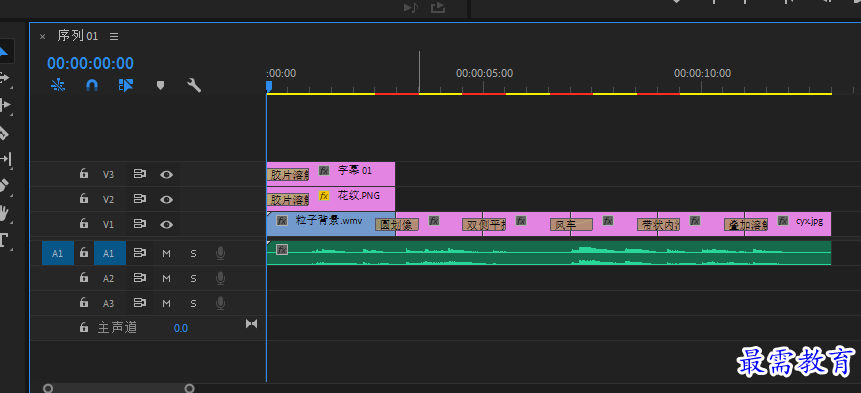Hide track V2 using eye icon
This screenshot has height=393, width=861.
point(166,199)
